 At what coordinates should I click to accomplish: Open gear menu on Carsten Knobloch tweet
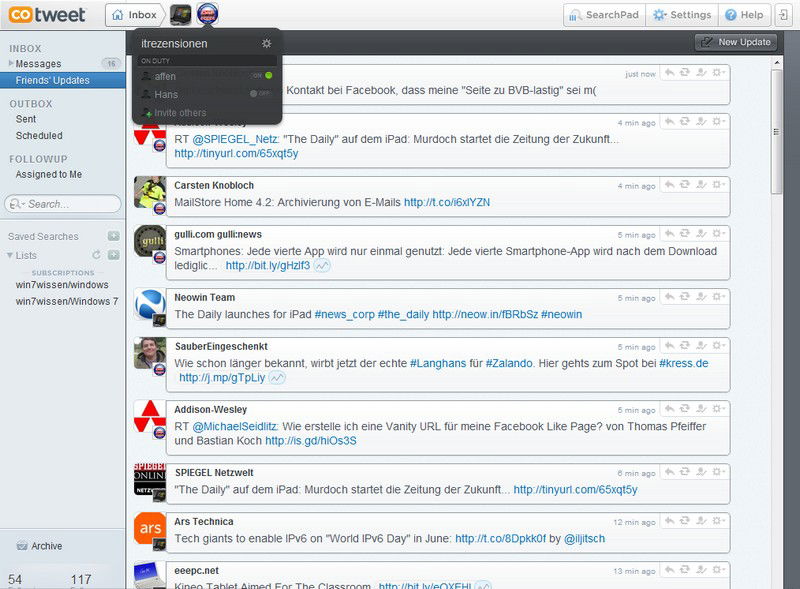point(718,184)
